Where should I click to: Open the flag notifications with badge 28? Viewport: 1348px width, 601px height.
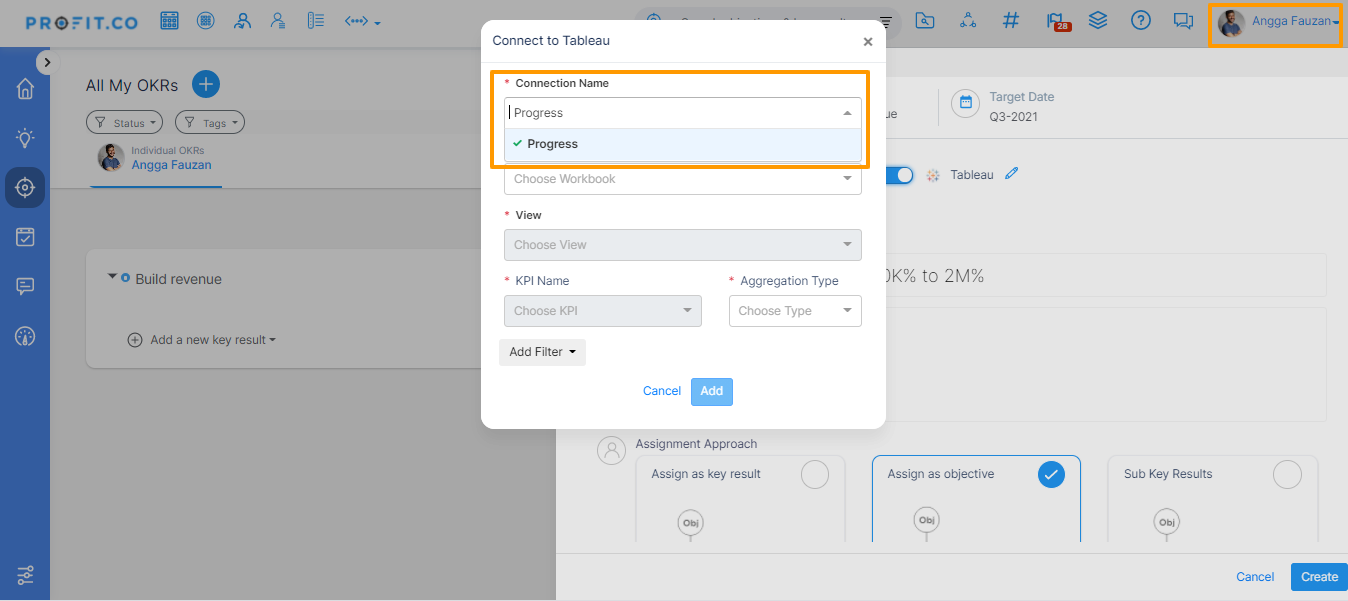click(x=1057, y=21)
